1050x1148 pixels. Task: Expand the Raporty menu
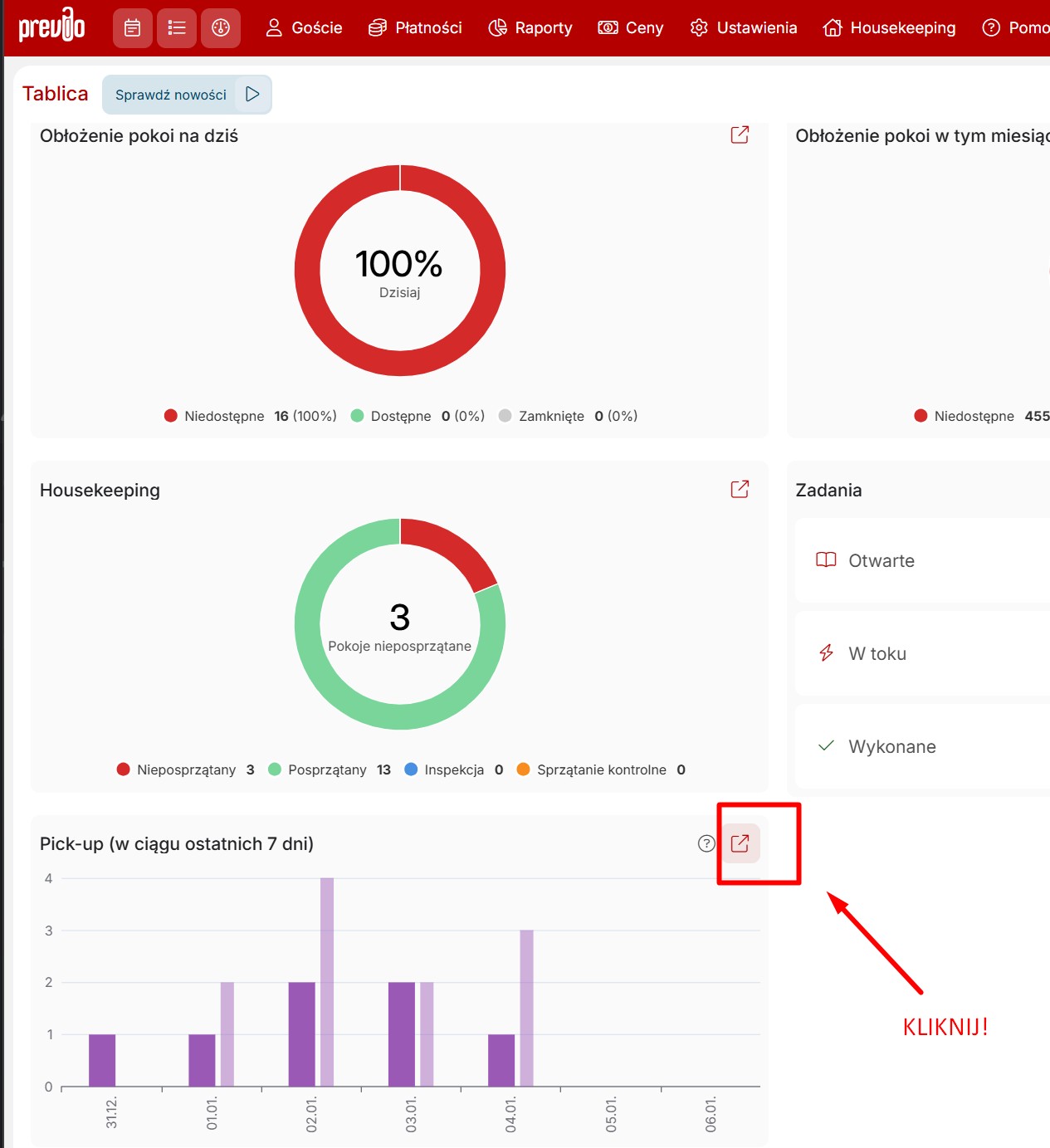(530, 28)
